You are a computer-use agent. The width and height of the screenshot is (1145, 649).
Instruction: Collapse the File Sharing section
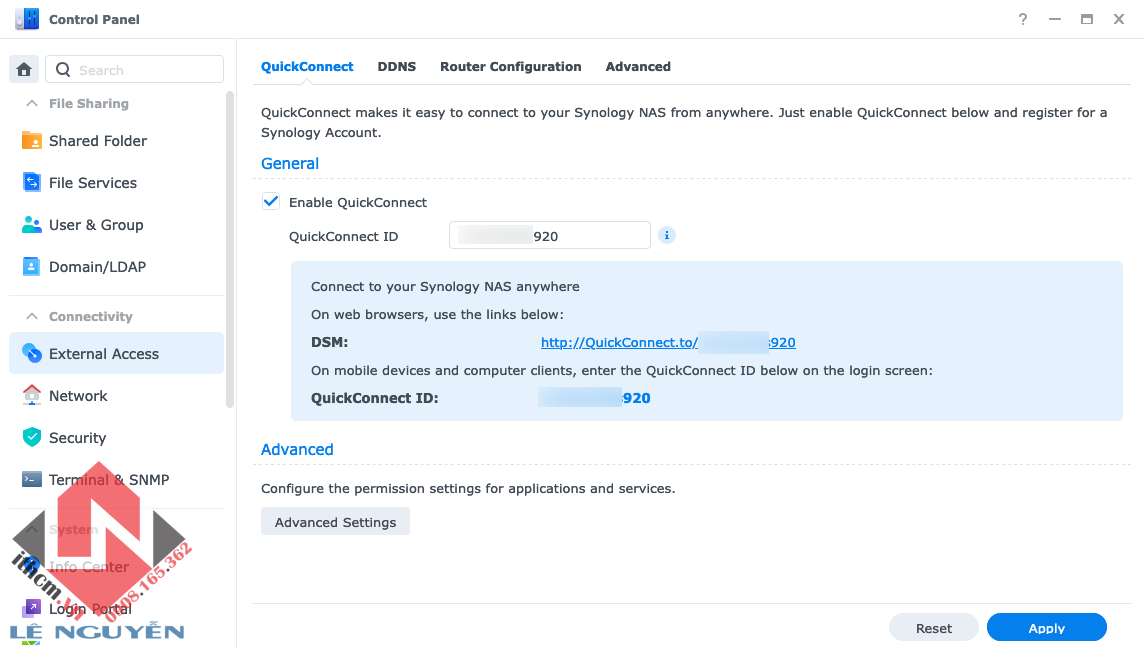31,103
